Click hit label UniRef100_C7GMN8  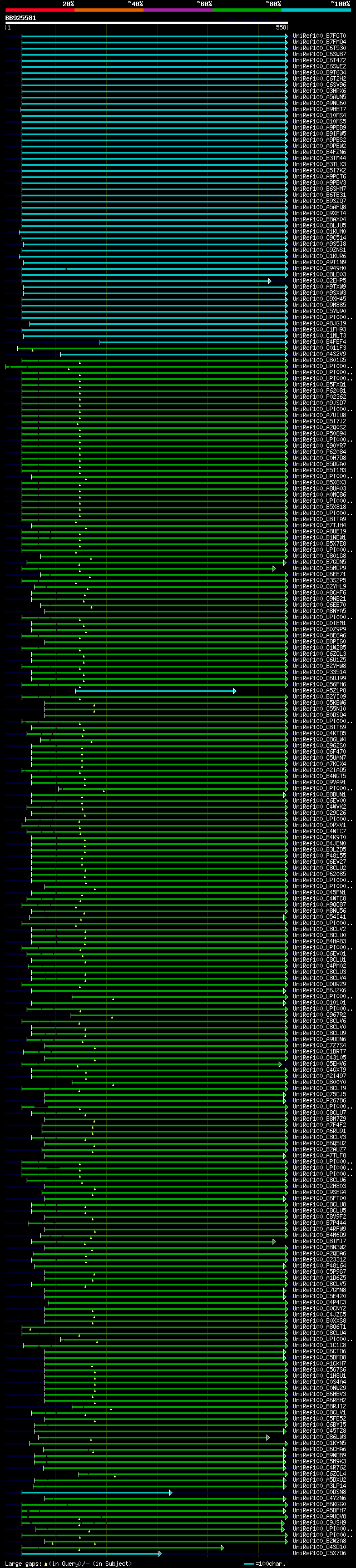319,1290
